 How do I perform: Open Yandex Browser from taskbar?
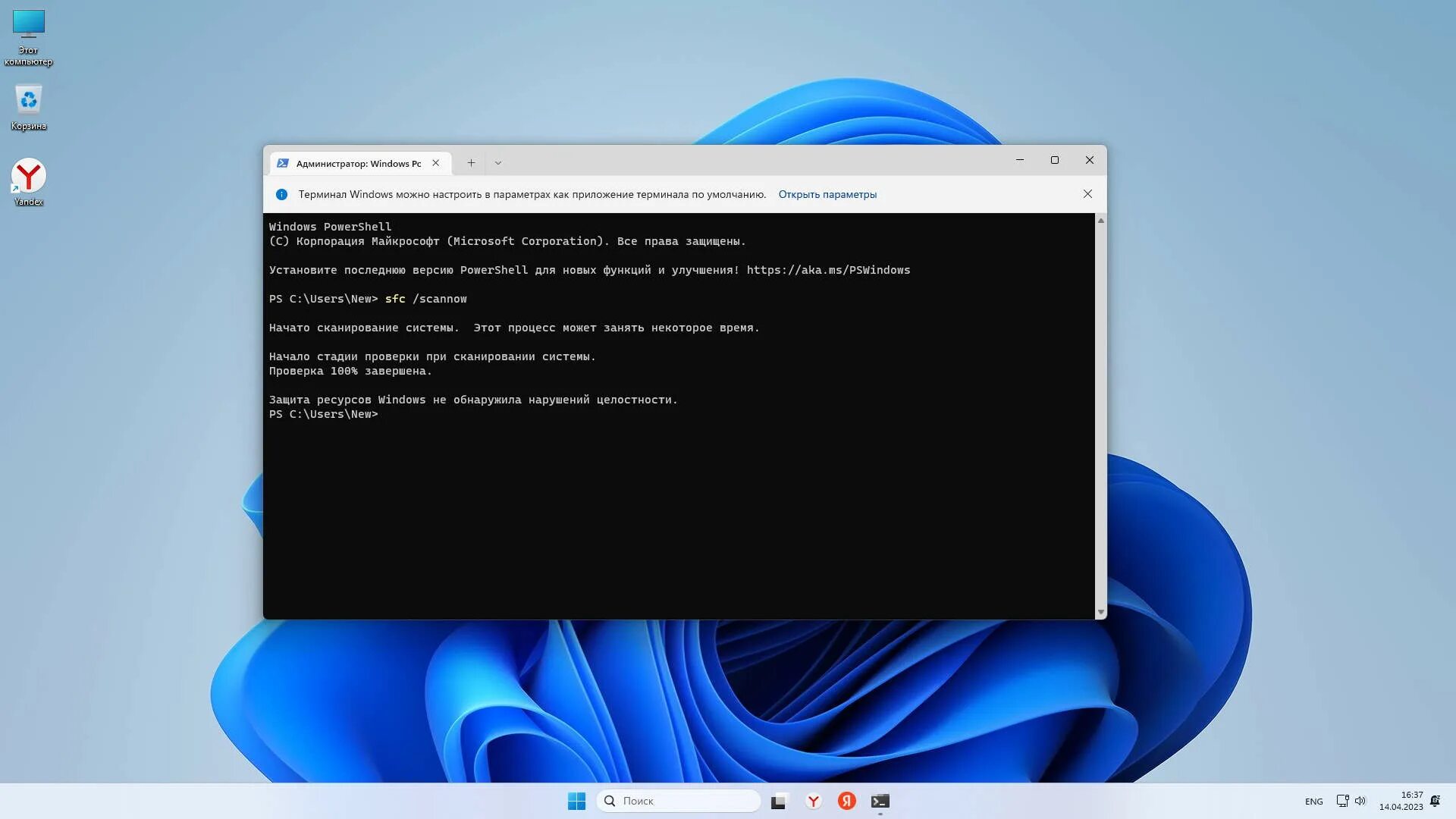coord(813,801)
